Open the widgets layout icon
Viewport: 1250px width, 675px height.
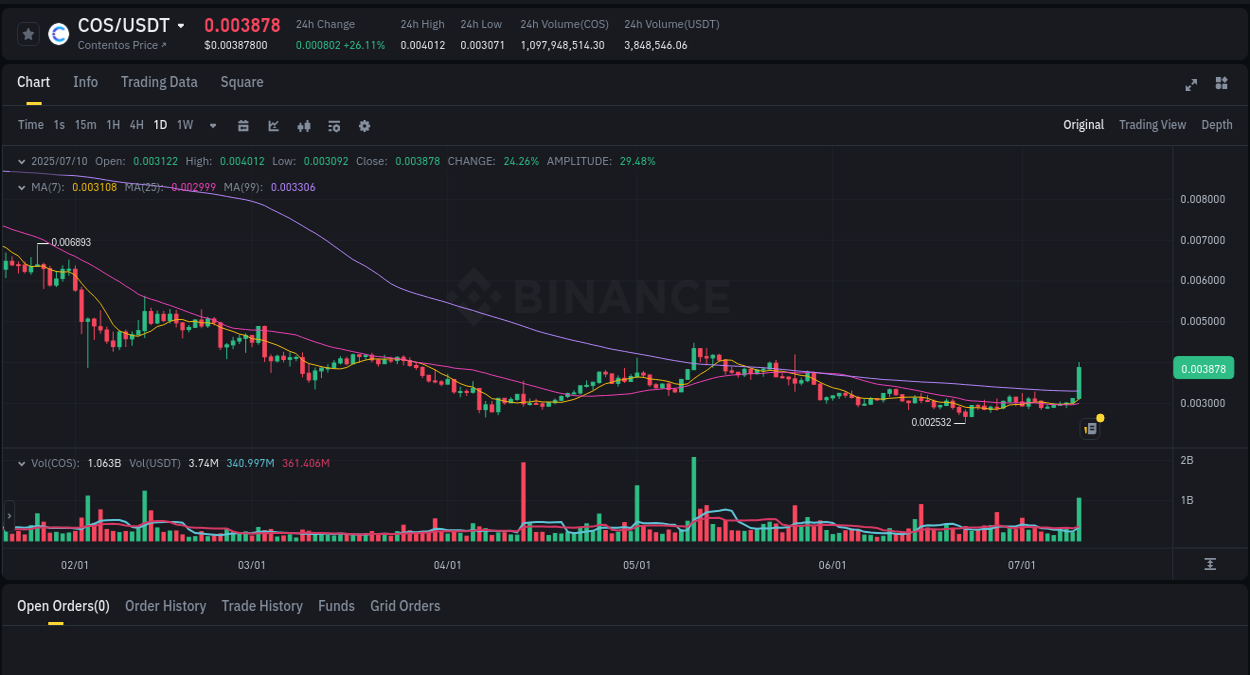tap(1221, 85)
